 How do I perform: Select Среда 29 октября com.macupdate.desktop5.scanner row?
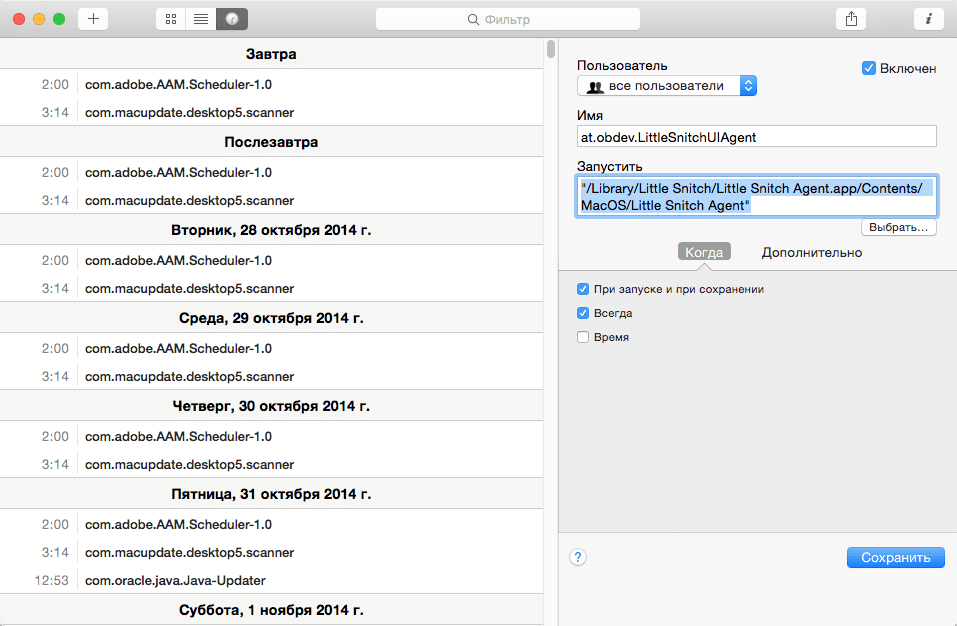coord(272,376)
